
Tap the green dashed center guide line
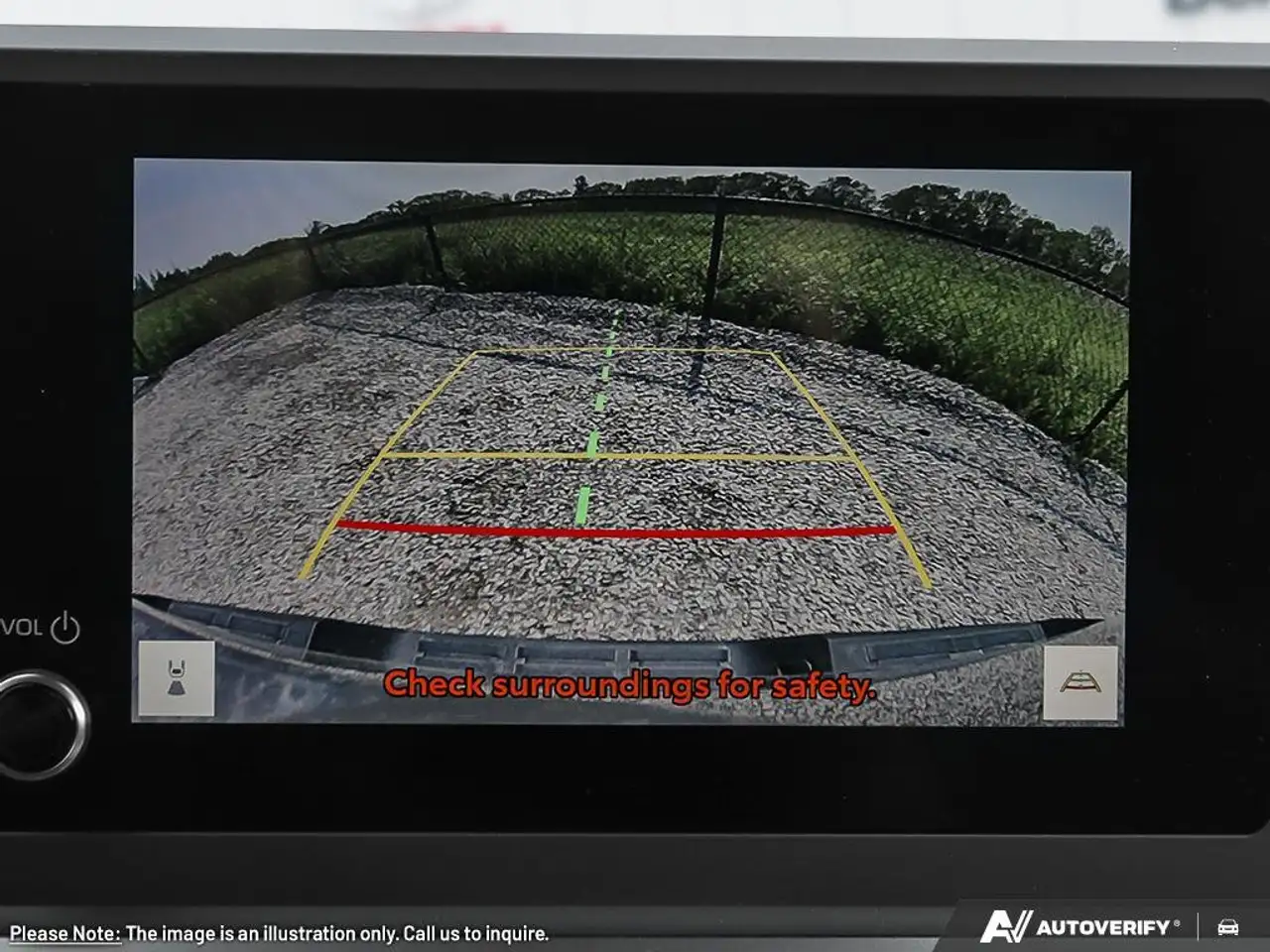pyautogui.click(x=597, y=417)
